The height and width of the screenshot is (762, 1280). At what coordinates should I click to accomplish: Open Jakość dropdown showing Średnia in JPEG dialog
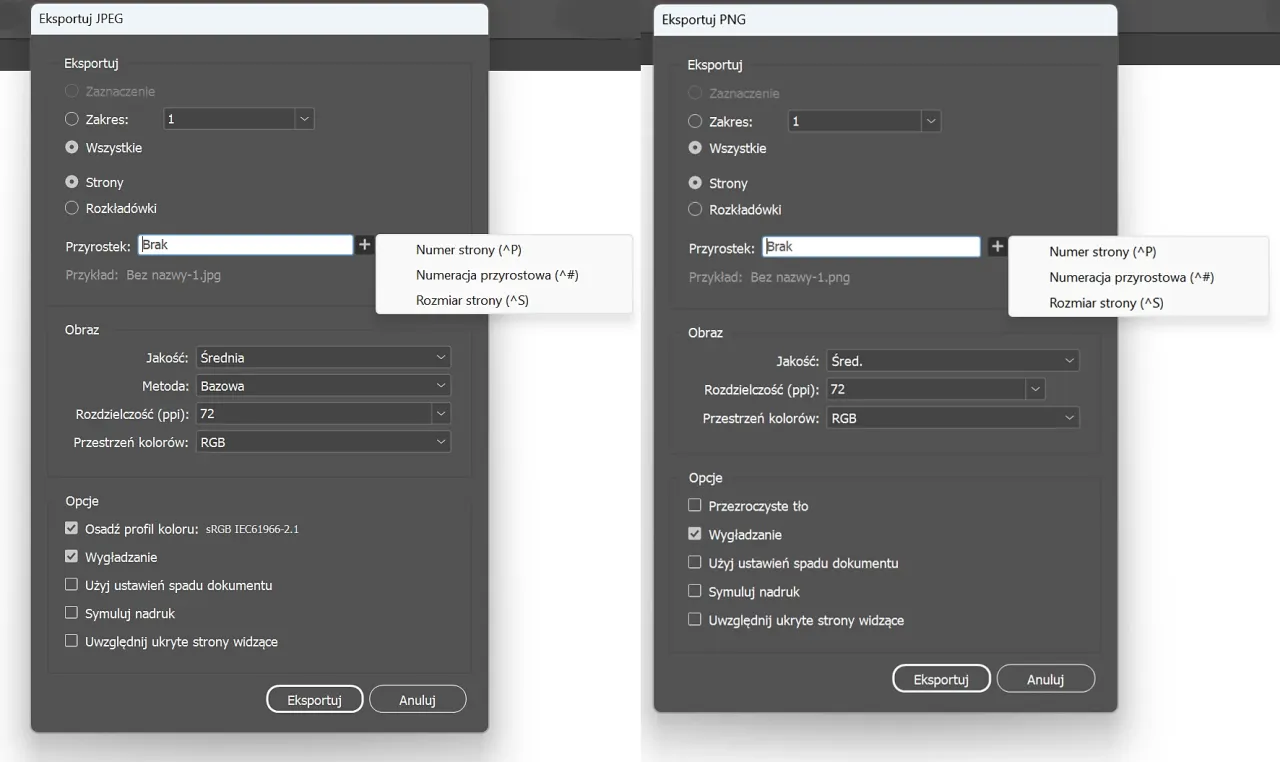(x=323, y=358)
